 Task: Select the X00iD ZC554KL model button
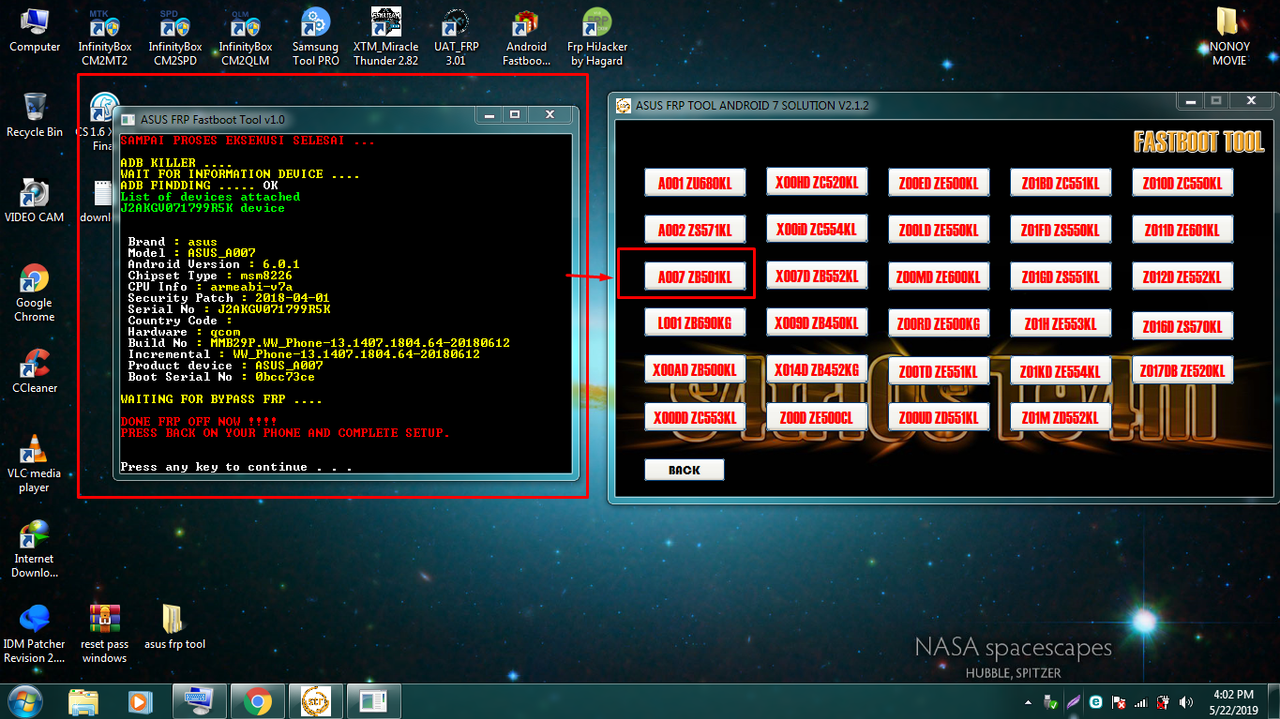tap(816, 229)
